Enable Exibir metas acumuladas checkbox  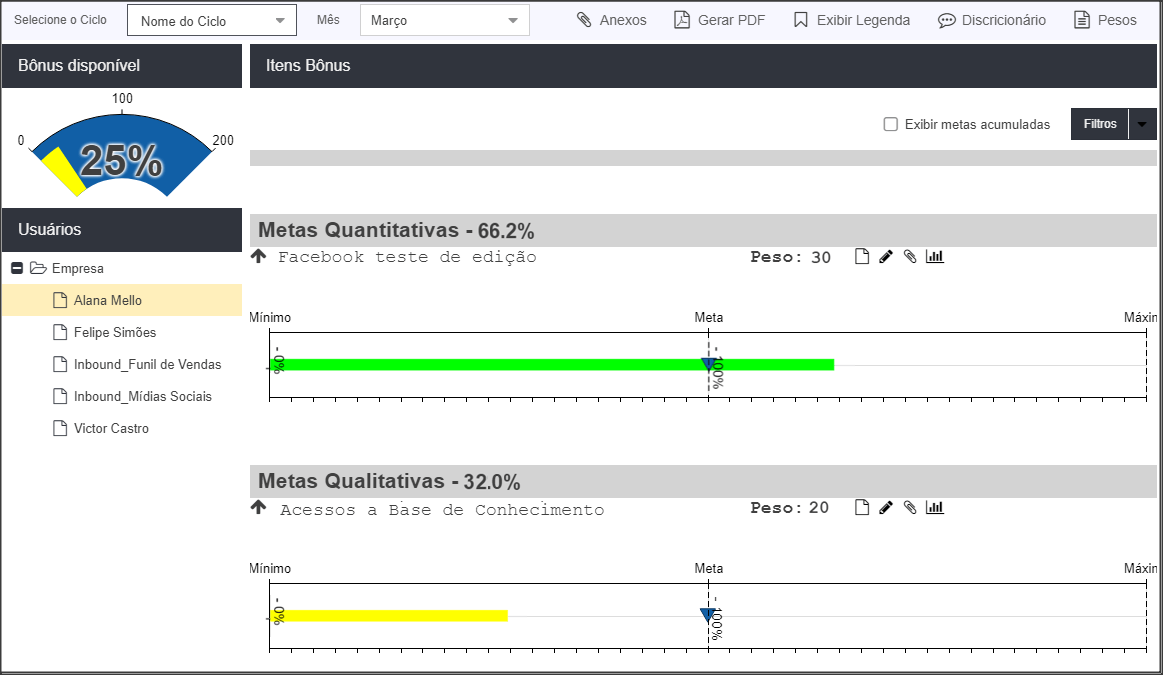point(891,124)
